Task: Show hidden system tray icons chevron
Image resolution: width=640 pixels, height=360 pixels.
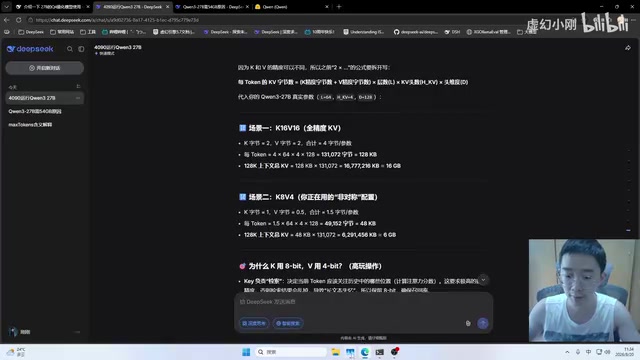Action: (567, 352)
